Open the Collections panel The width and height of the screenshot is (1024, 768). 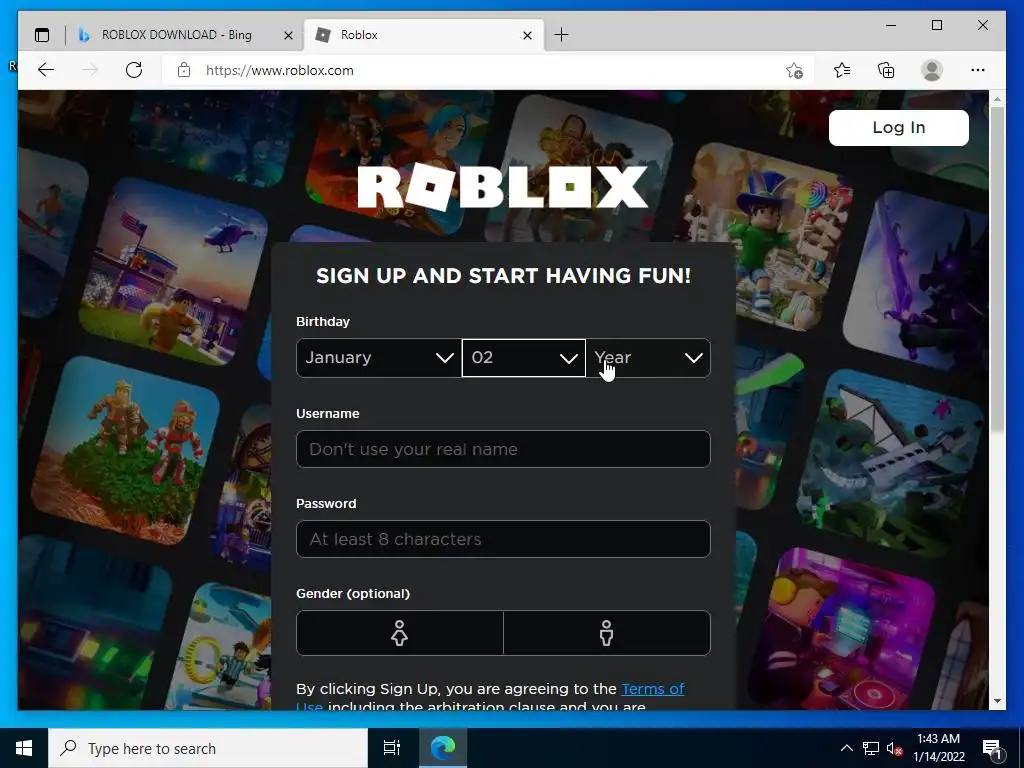[x=886, y=70]
